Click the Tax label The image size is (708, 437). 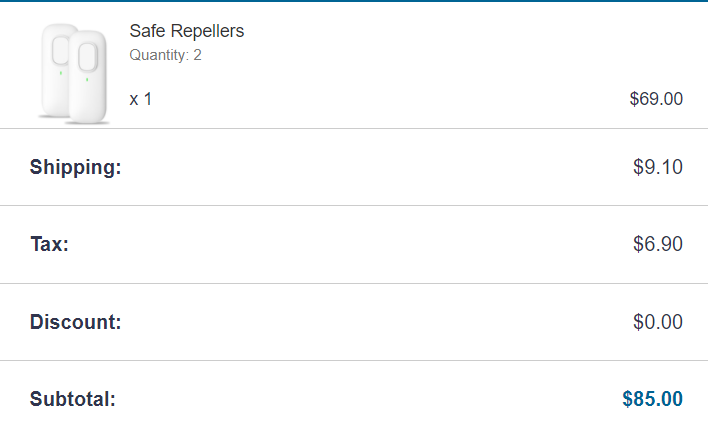[49, 244]
